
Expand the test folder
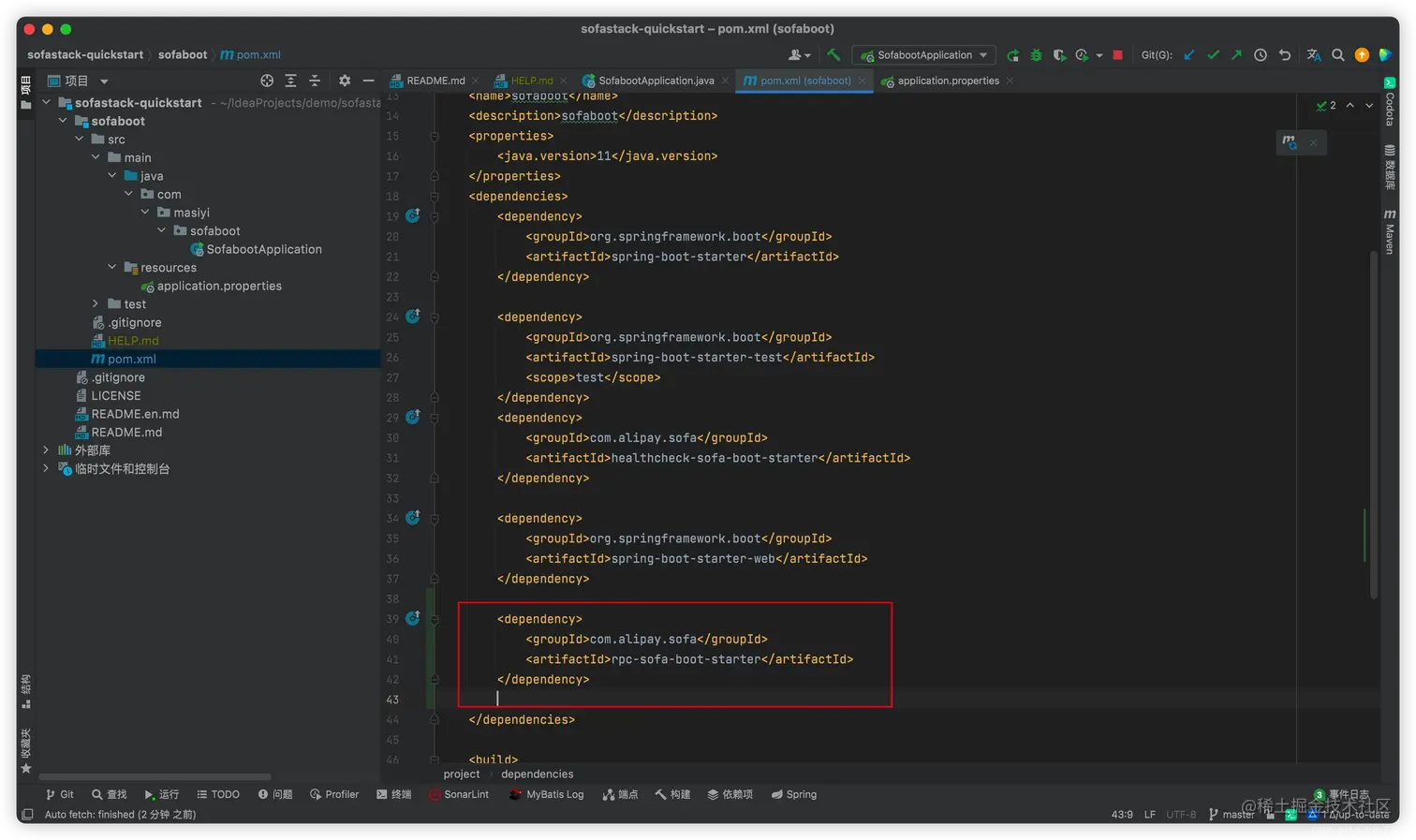(x=96, y=304)
